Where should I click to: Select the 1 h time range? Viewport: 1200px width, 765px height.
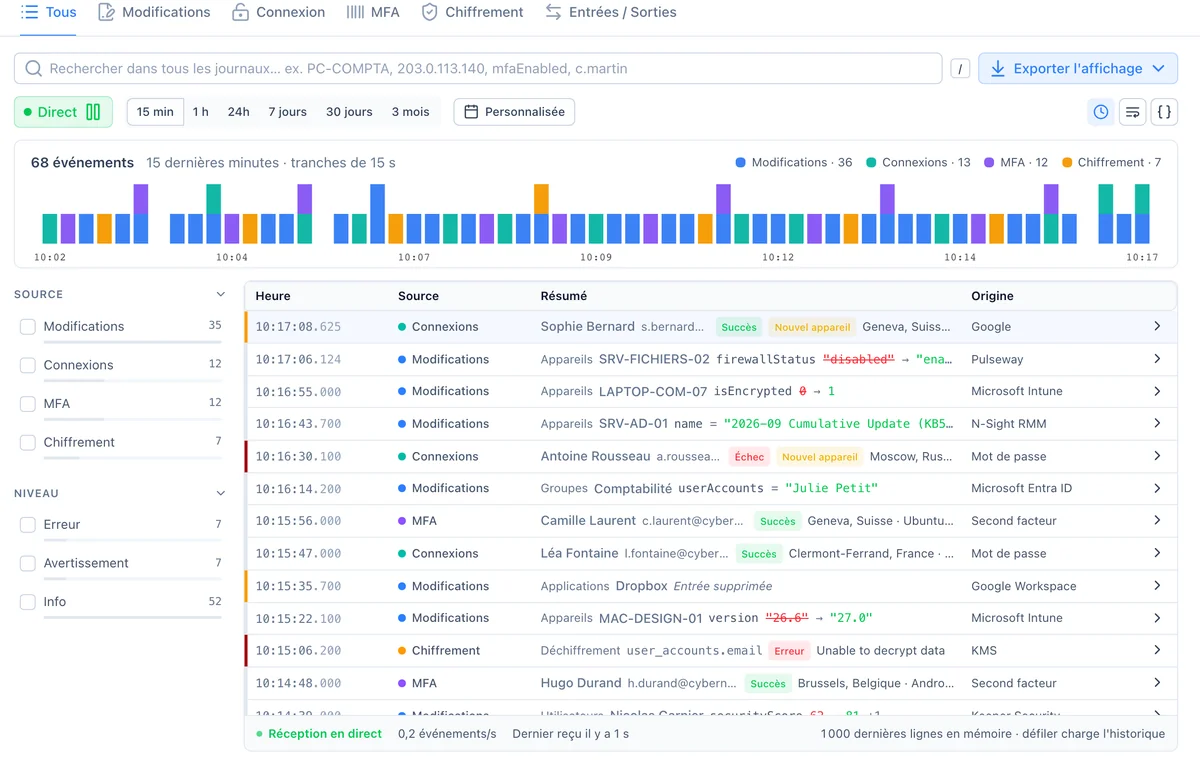tap(201, 112)
